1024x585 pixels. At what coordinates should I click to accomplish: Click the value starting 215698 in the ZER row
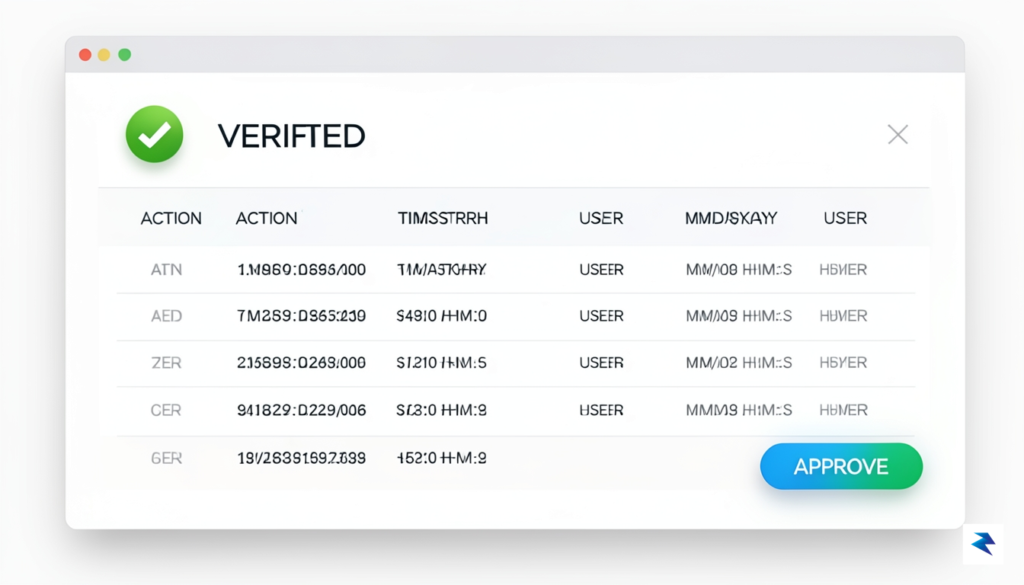tap(301, 363)
